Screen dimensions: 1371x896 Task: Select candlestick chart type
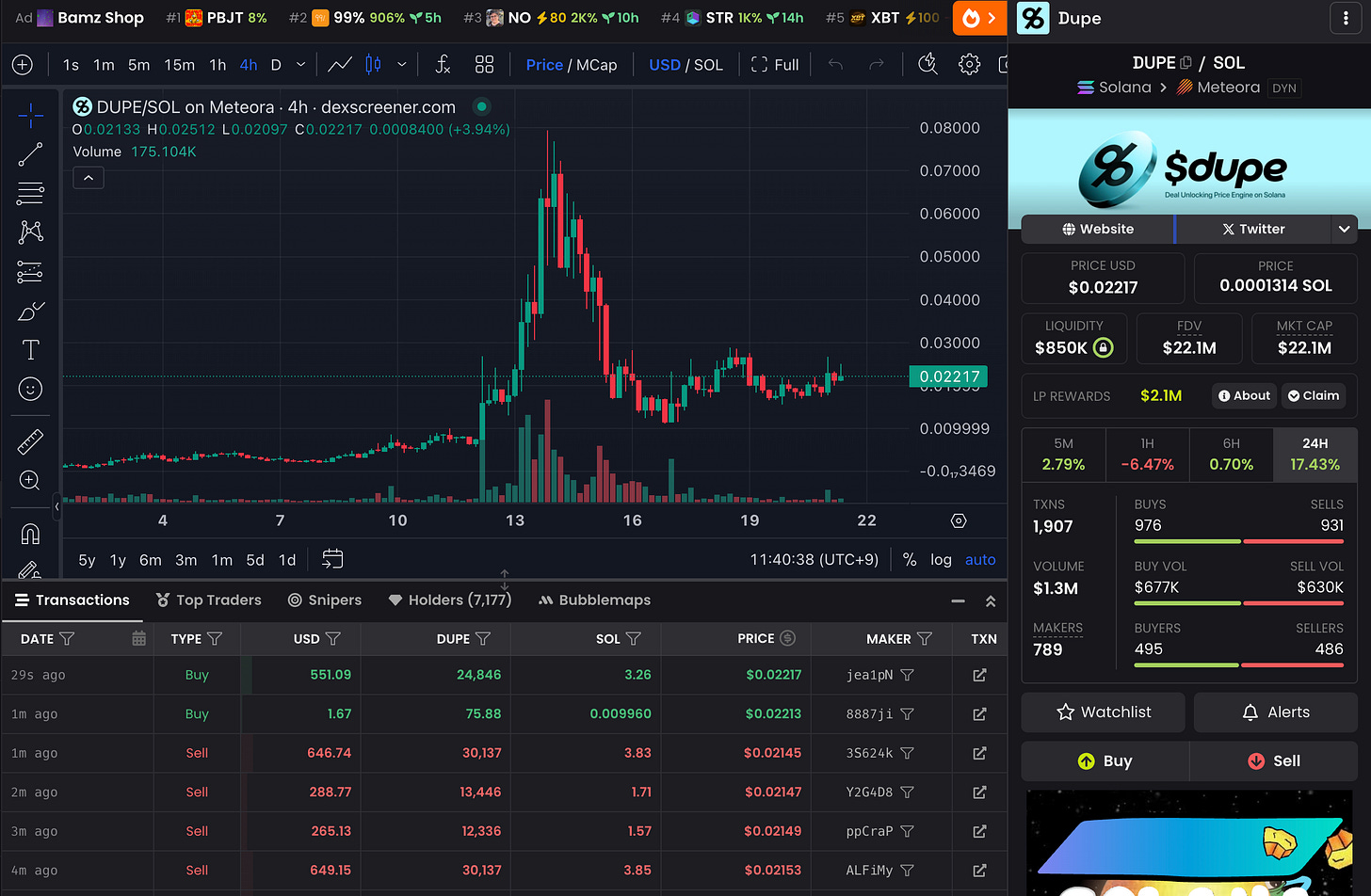coord(373,64)
